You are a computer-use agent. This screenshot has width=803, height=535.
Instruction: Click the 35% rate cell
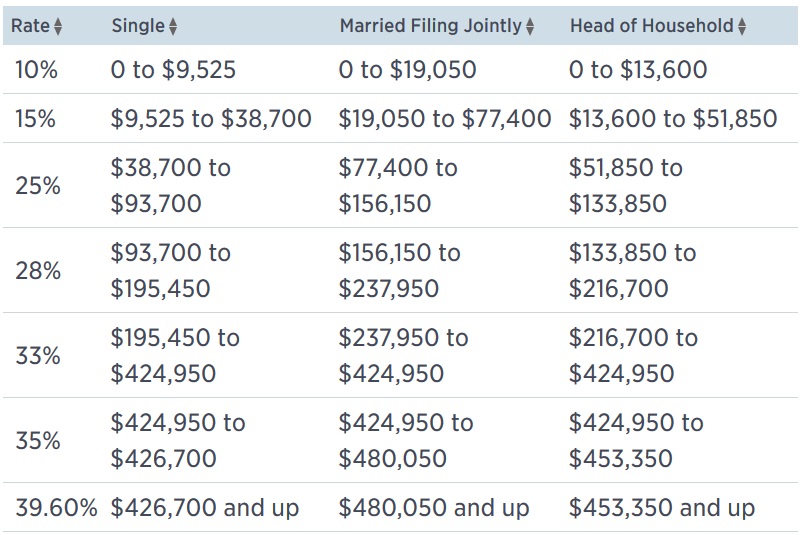coord(38,440)
